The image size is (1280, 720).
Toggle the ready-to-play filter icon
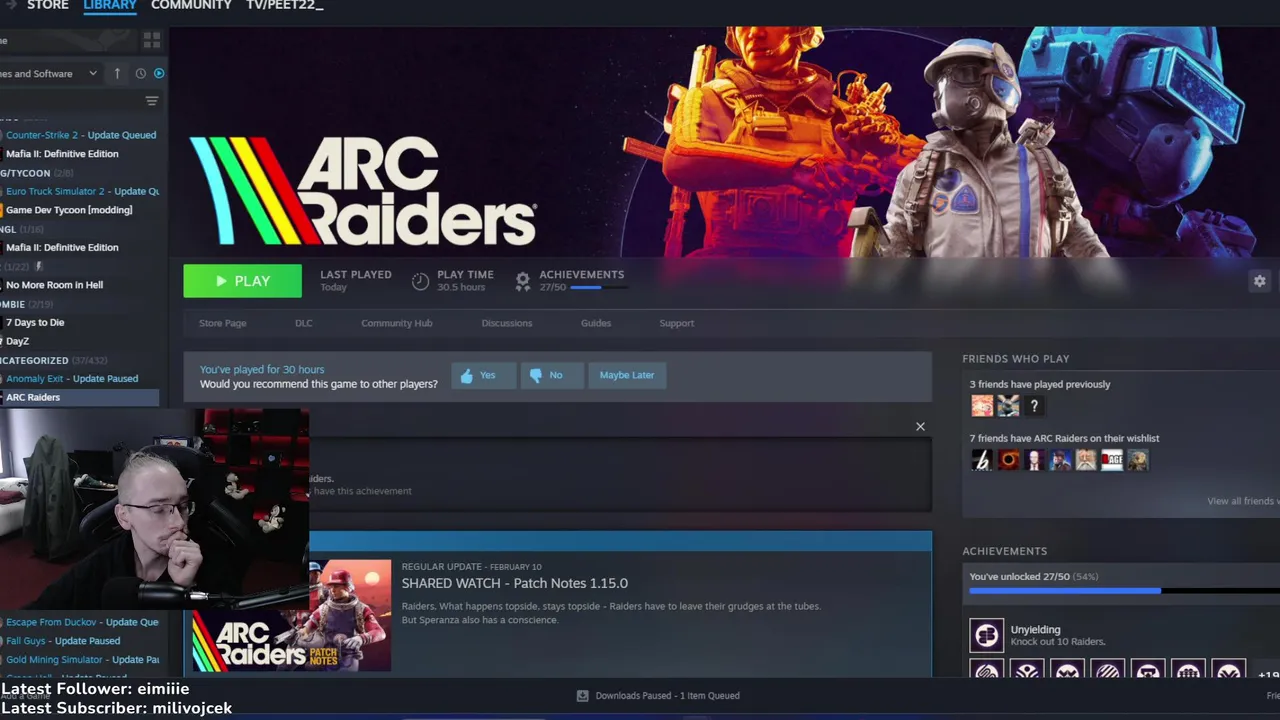(158, 73)
